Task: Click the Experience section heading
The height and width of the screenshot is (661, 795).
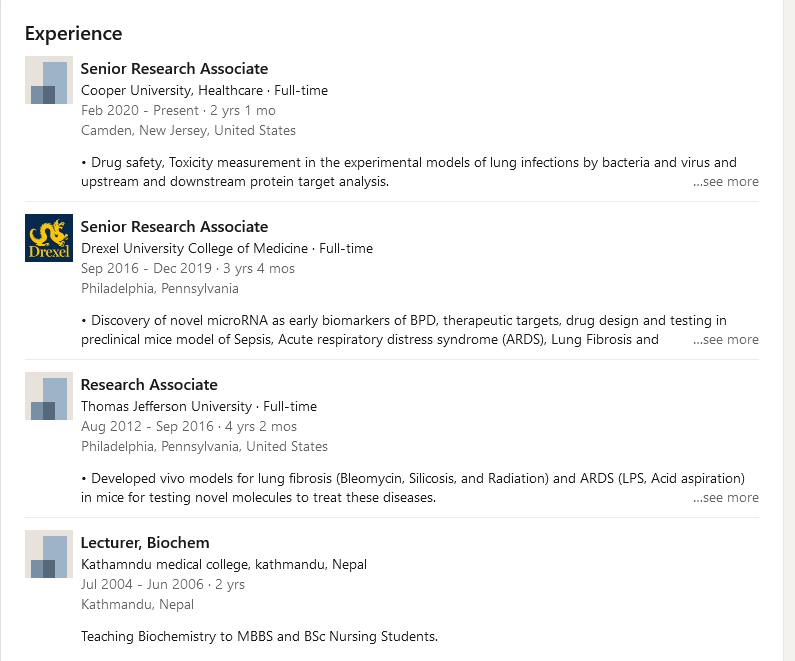Action: (73, 33)
